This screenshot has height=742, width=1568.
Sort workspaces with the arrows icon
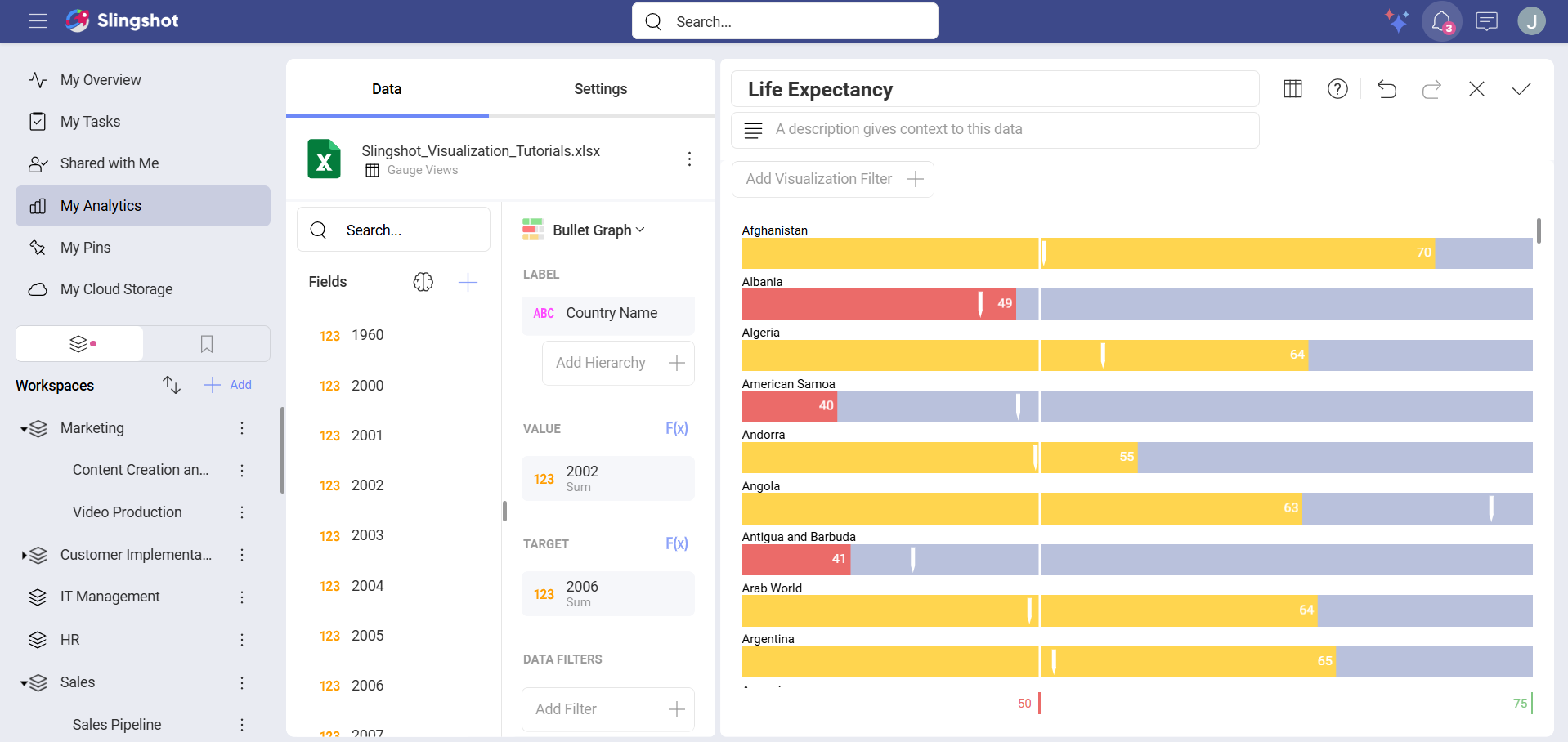click(171, 385)
